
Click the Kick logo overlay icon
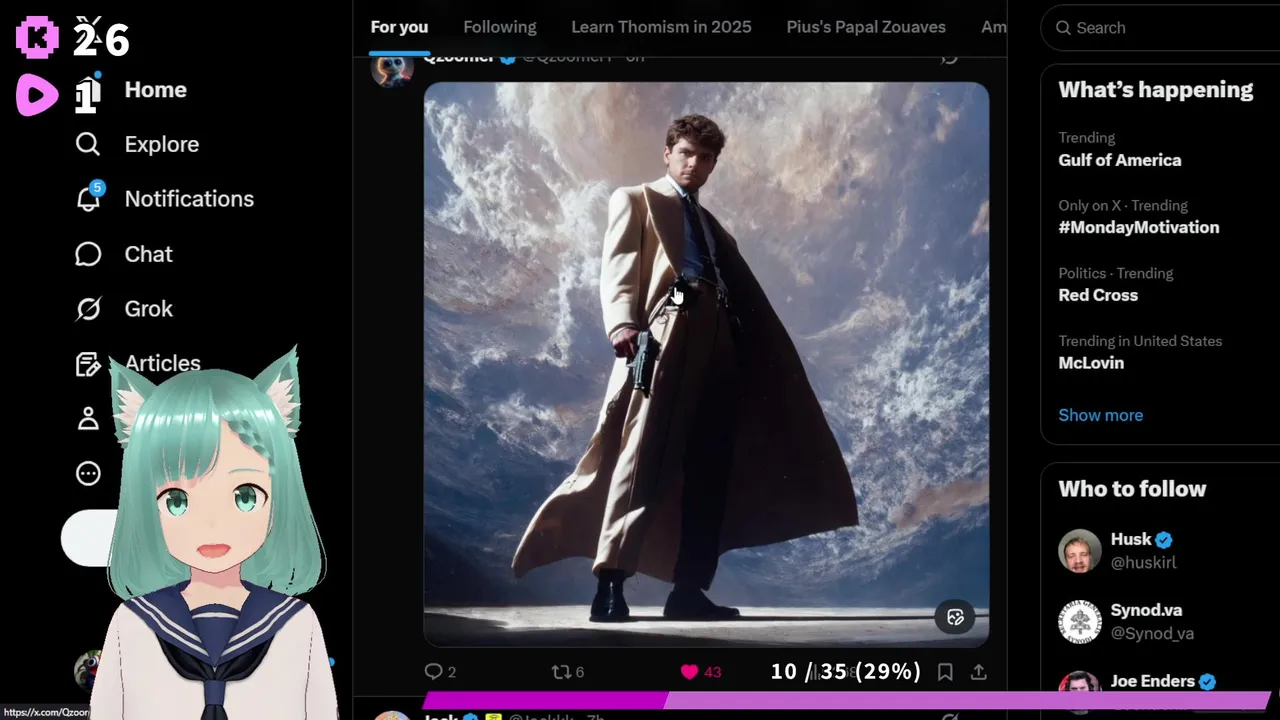(x=38, y=38)
